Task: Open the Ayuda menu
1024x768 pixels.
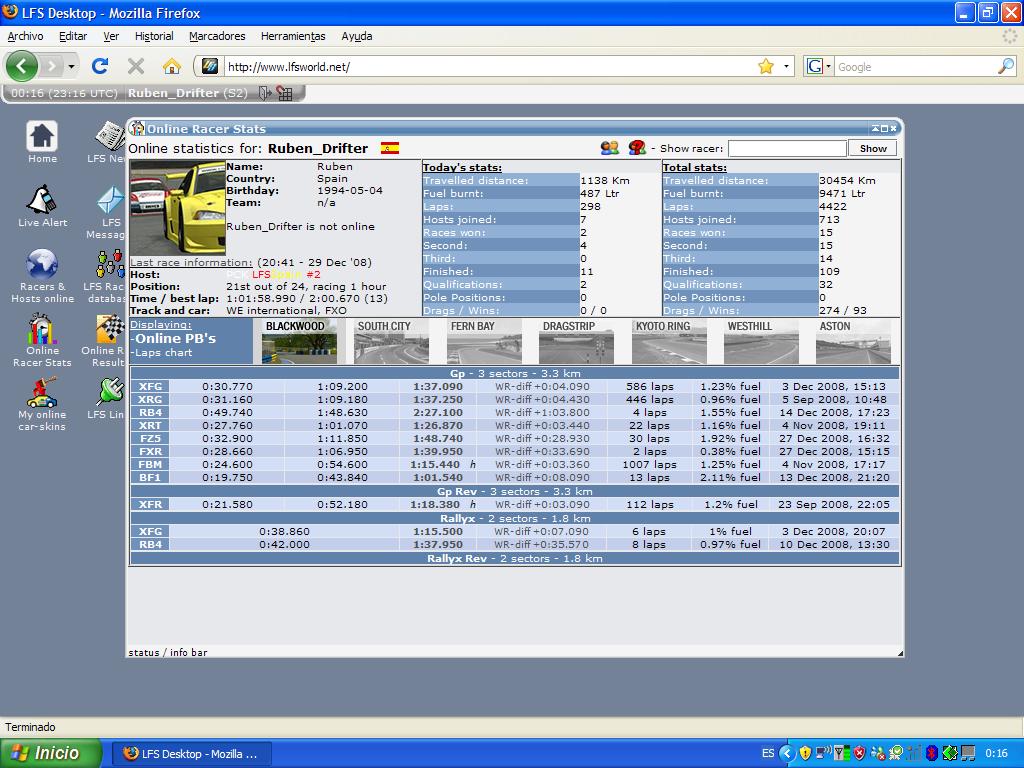Action: click(x=357, y=37)
